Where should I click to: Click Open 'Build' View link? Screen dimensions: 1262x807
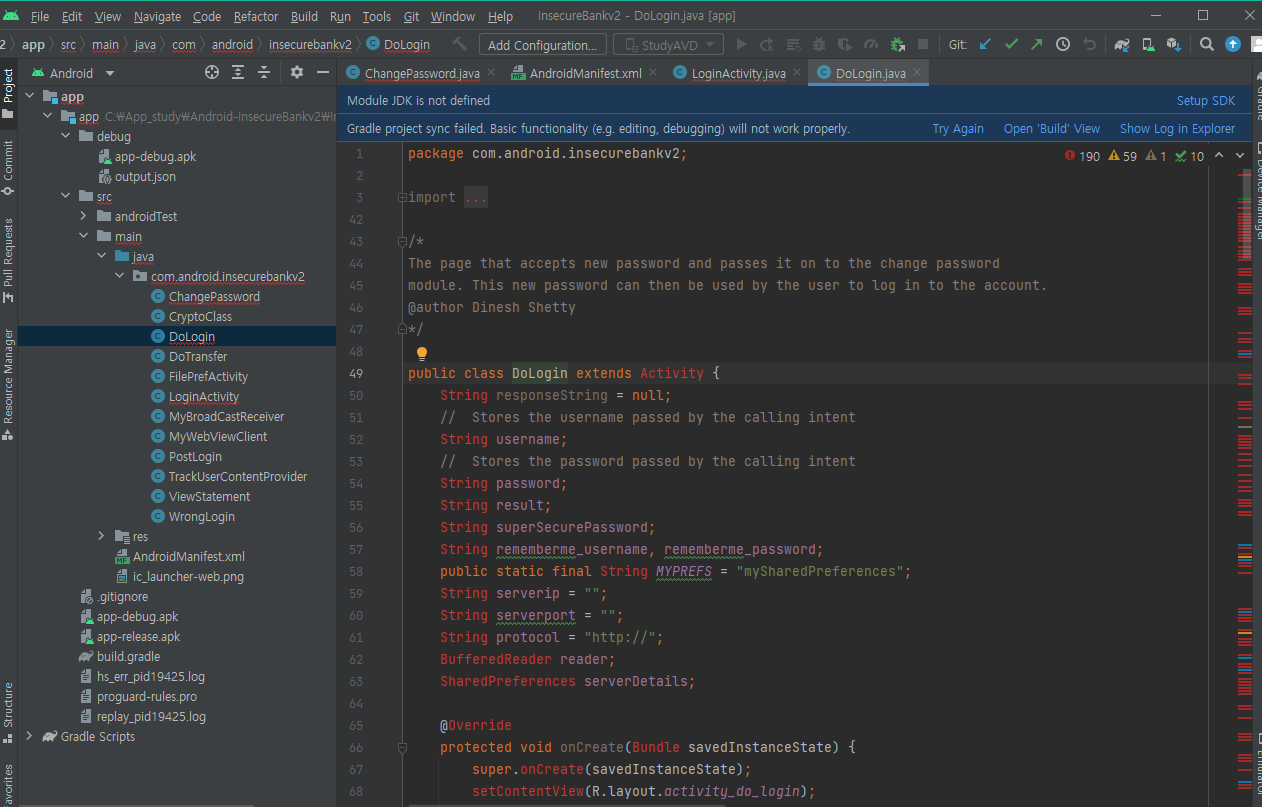coord(1052,129)
